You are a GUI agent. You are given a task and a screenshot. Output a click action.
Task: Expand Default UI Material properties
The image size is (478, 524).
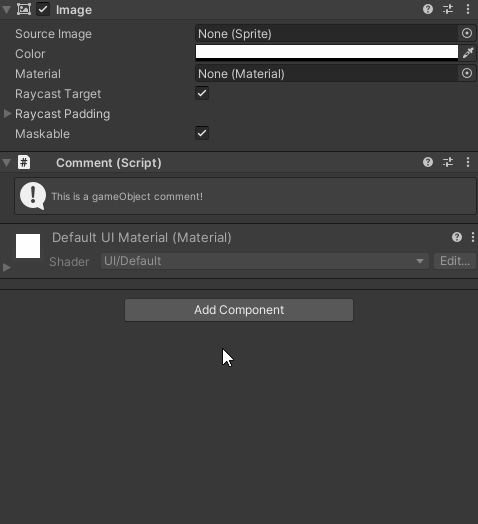point(7,267)
